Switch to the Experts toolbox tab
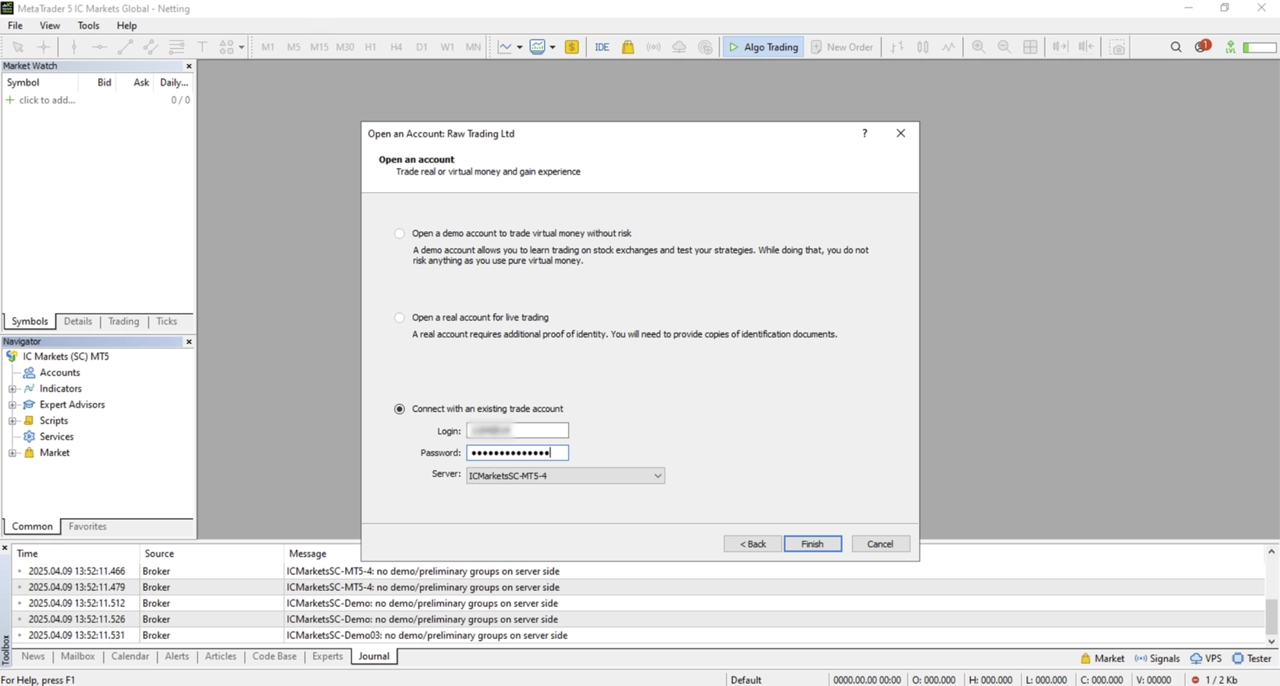The width and height of the screenshot is (1280, 686). pyautogui.click(x=327, y=656)
